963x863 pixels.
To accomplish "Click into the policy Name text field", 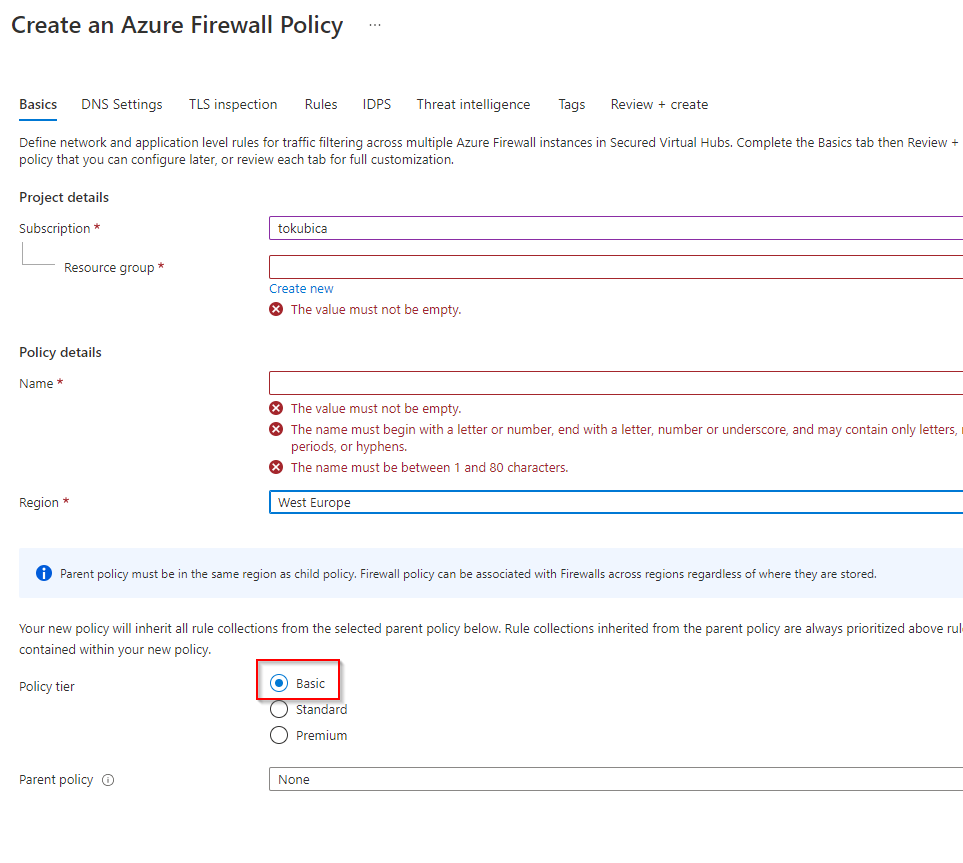I will (615, 384).
